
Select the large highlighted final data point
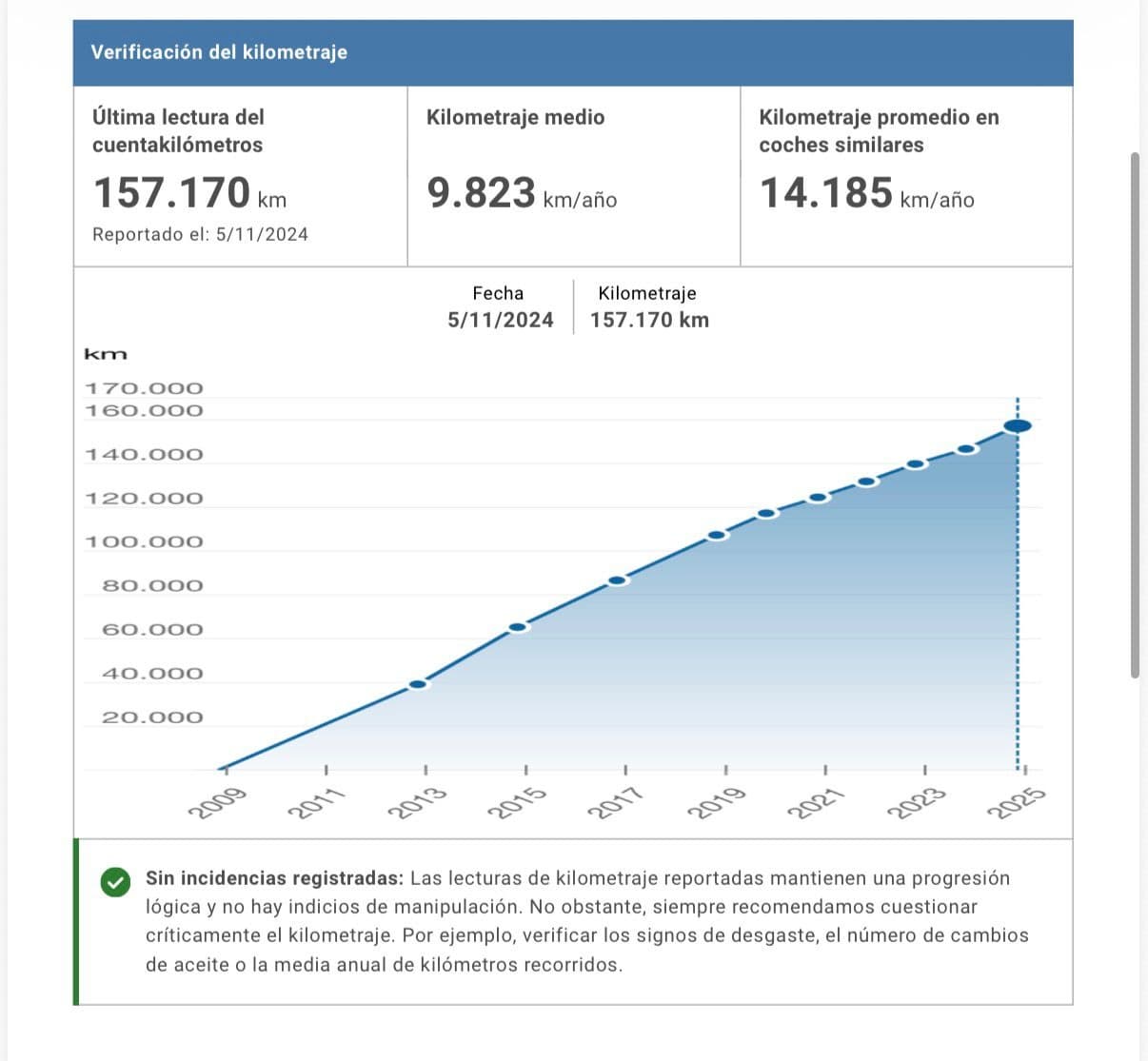(1017, 425)
